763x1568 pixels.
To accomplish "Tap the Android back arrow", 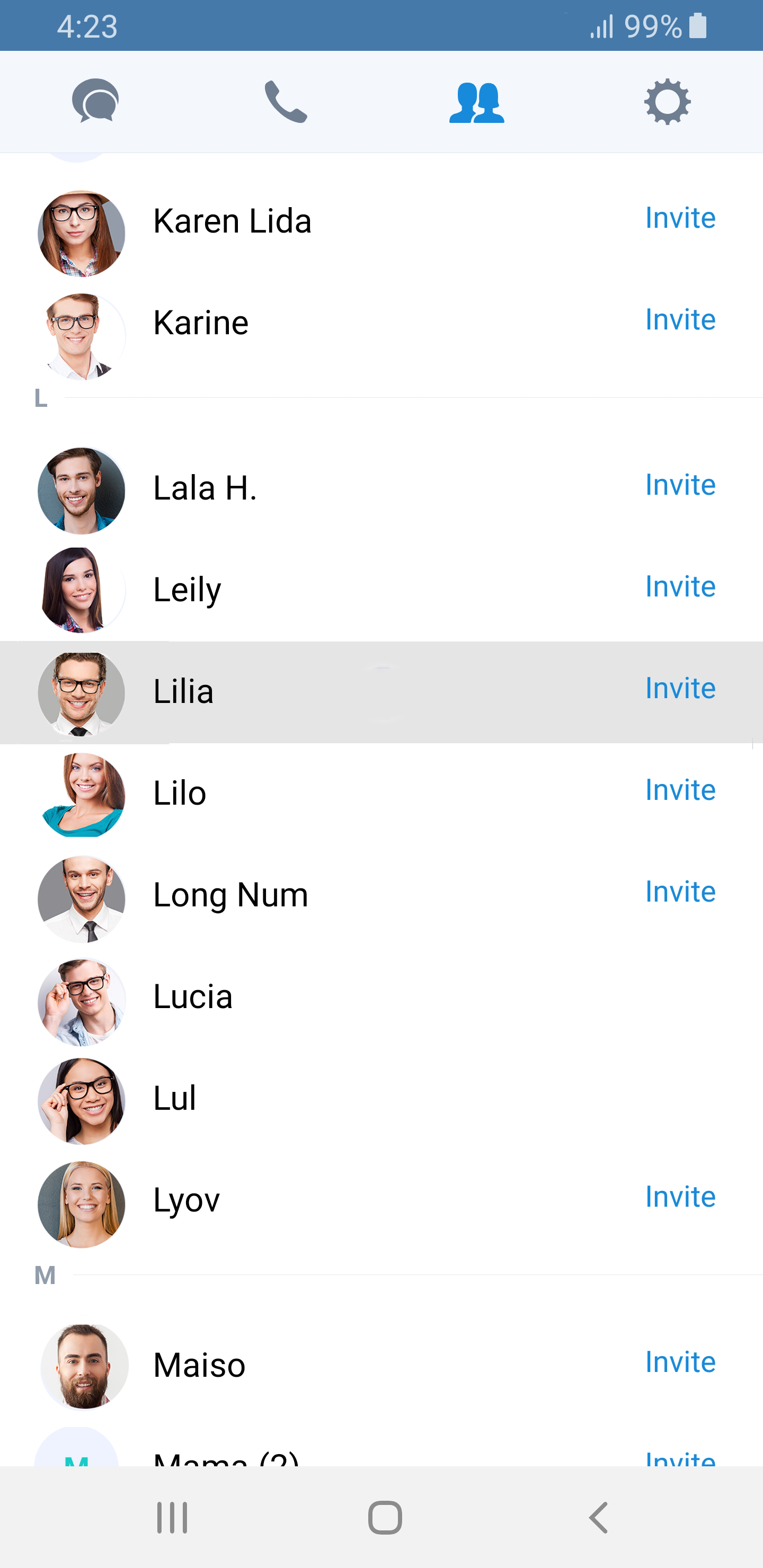I will click(x=599, y=1518).
